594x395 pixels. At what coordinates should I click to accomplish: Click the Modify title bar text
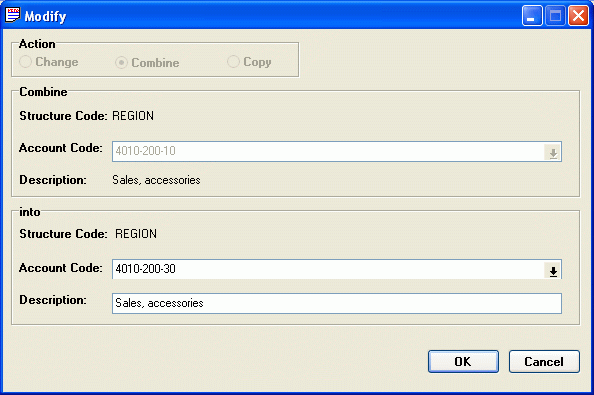(45, 16)
